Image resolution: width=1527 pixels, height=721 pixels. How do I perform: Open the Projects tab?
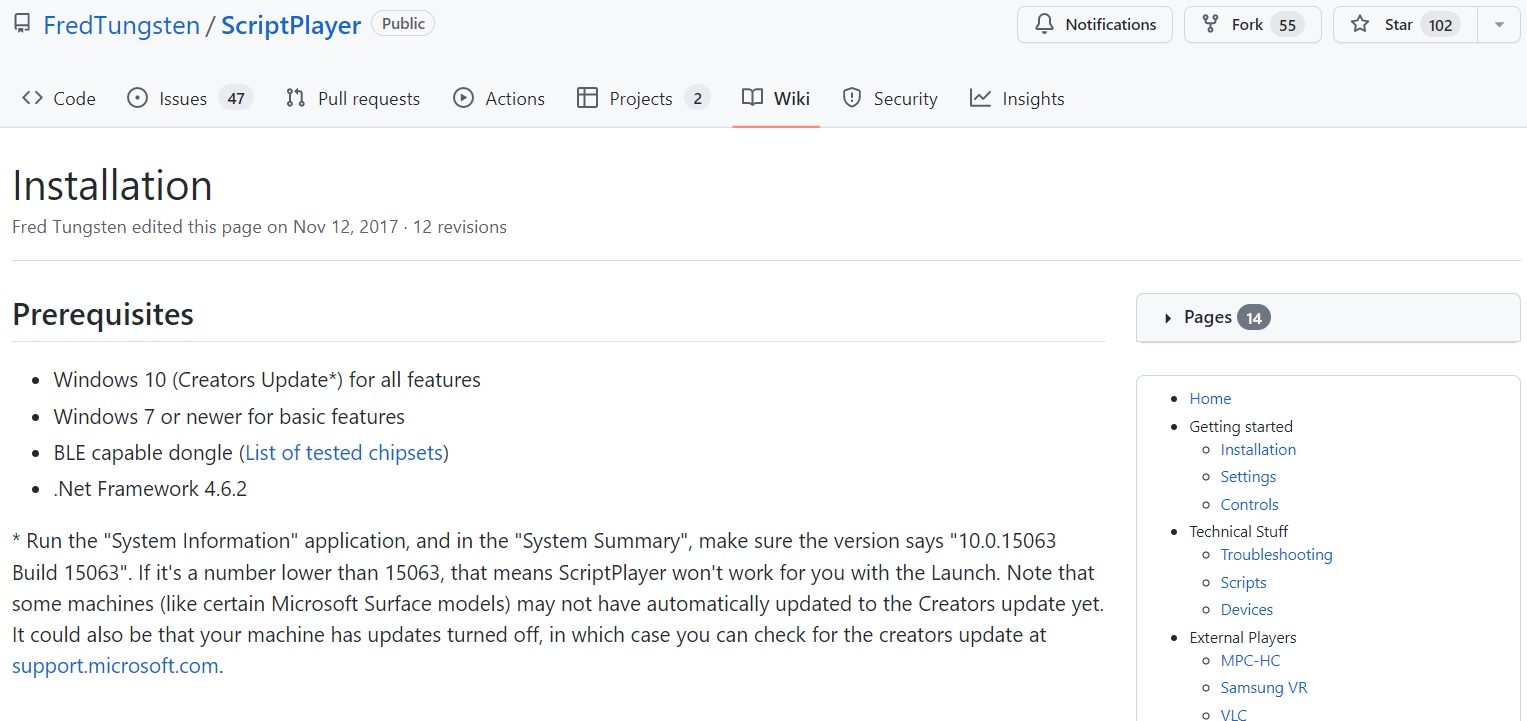point(643,98)
